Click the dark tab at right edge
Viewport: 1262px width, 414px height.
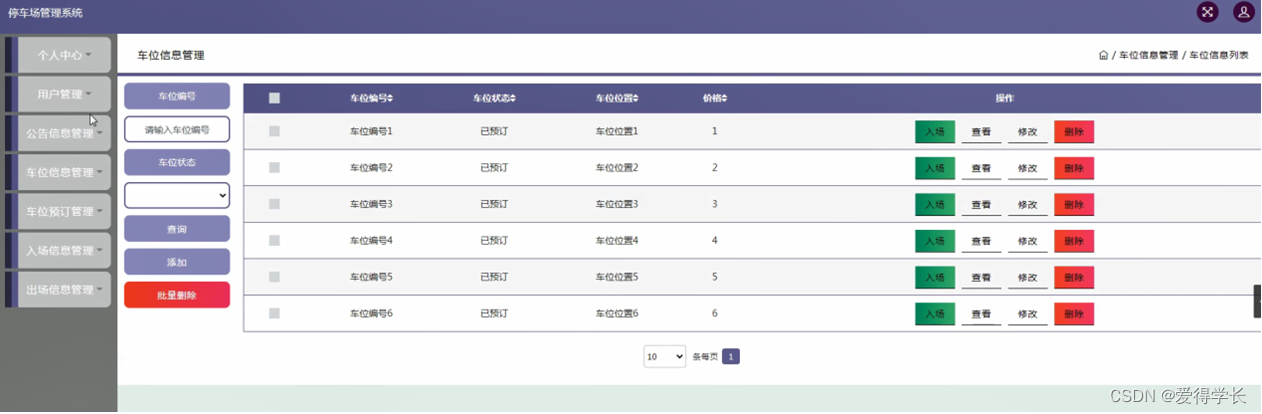click(1258, 301)
